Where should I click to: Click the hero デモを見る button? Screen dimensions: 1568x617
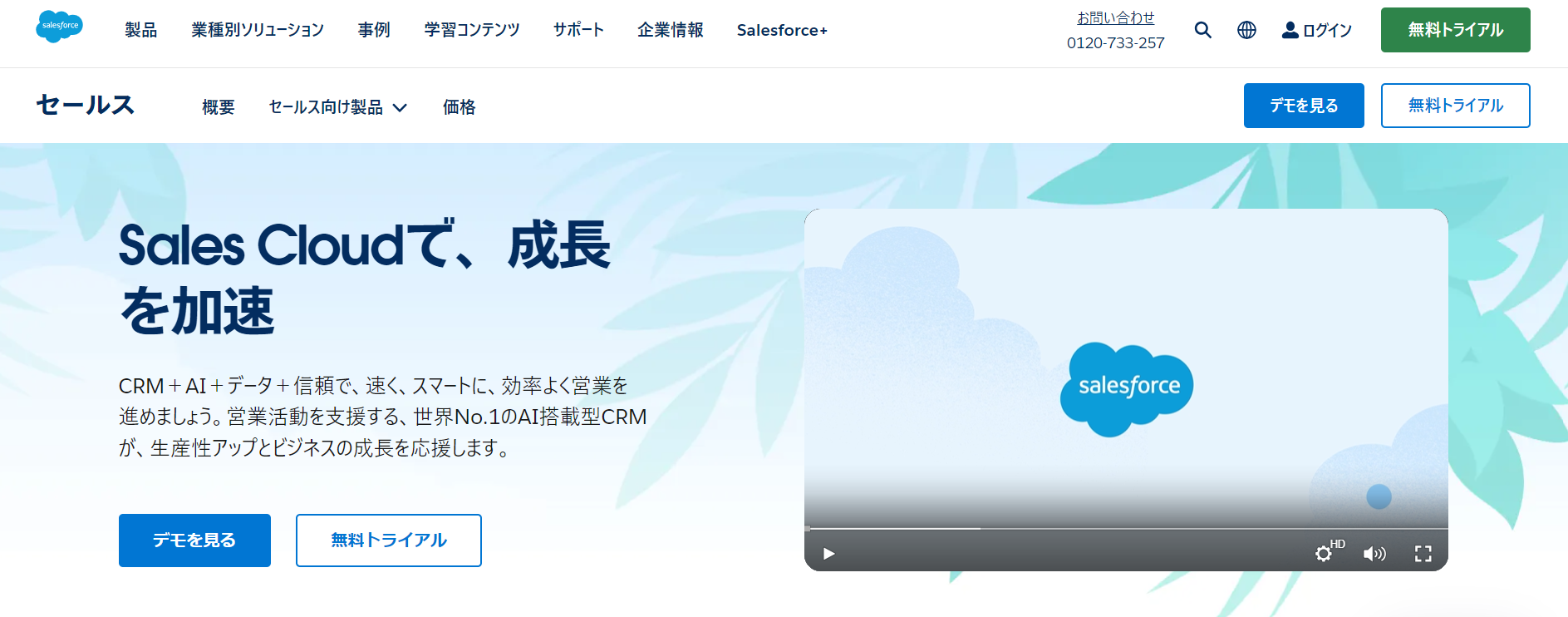tap(194, 540)
